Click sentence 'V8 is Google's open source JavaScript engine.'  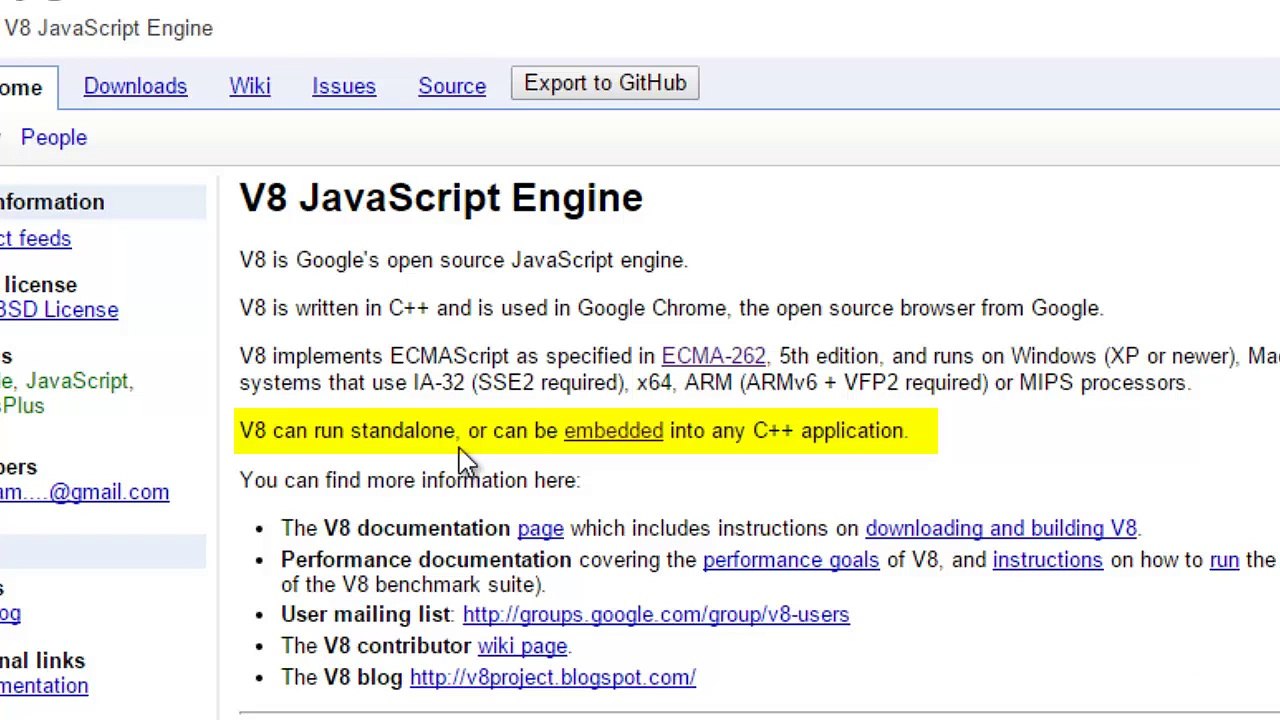(464, 260)
